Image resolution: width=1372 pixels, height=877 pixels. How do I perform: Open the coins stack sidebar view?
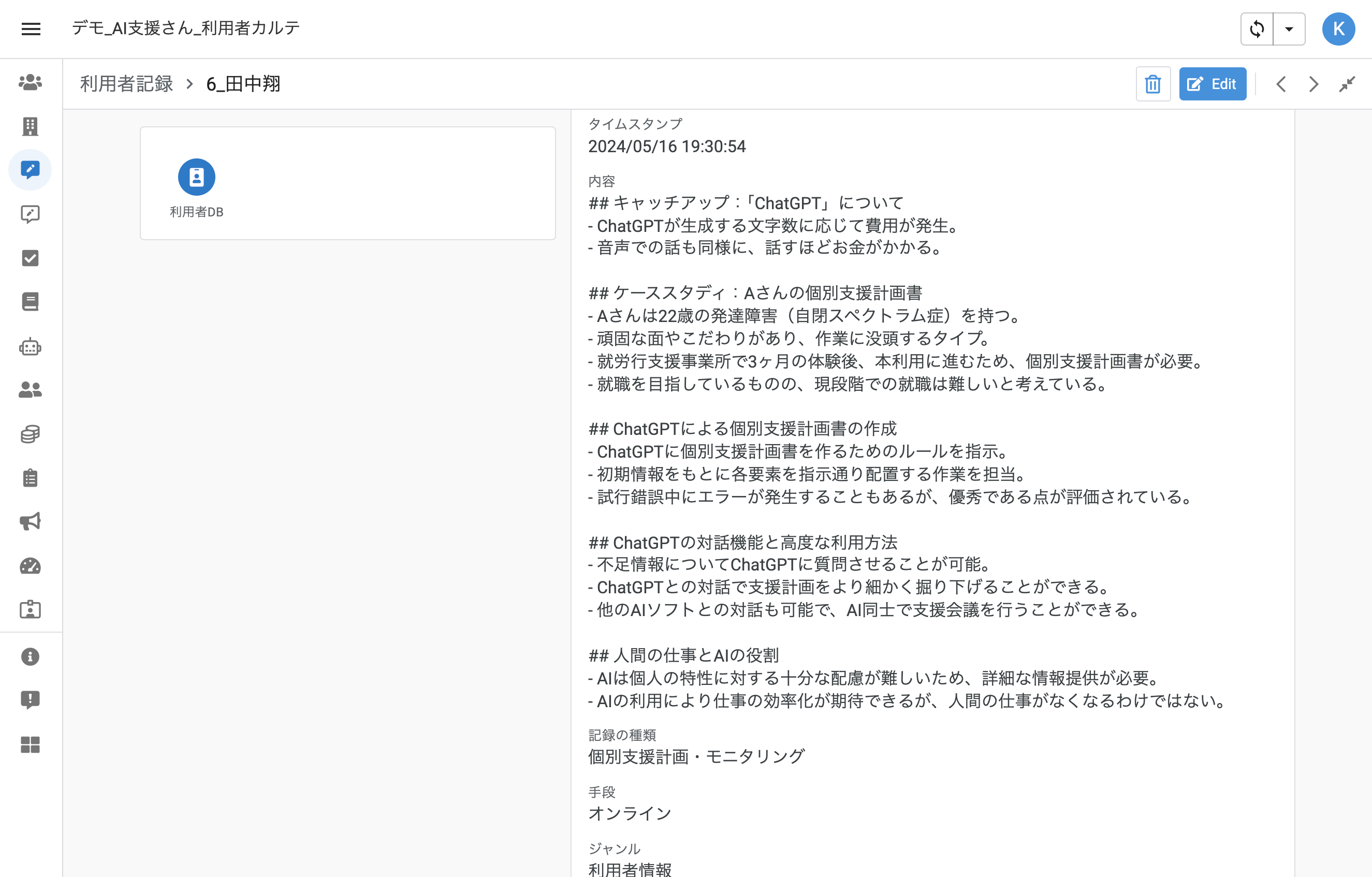click(x=30, y=434)
